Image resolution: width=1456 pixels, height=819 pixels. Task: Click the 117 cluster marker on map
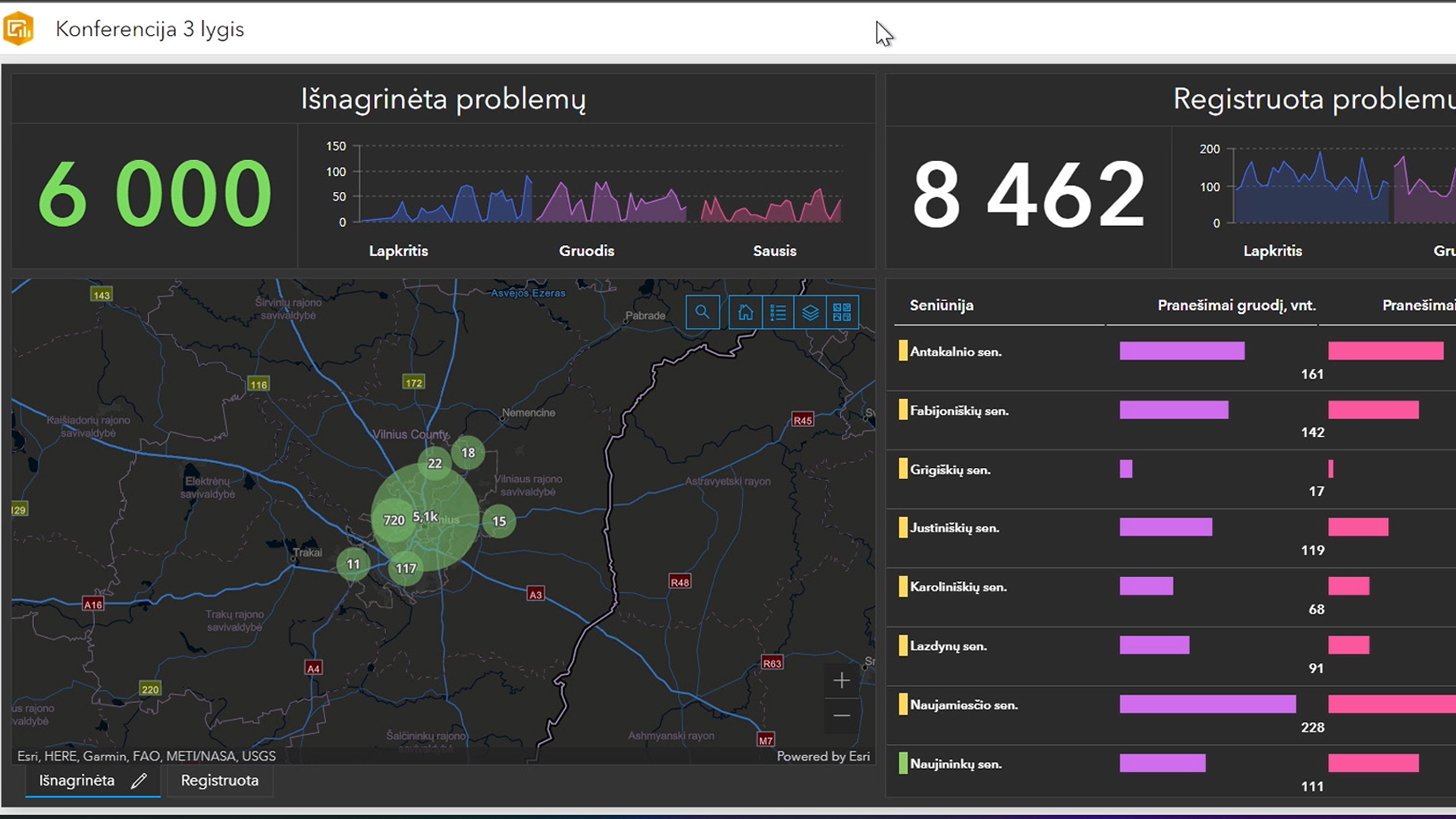[x=406, y=568]
